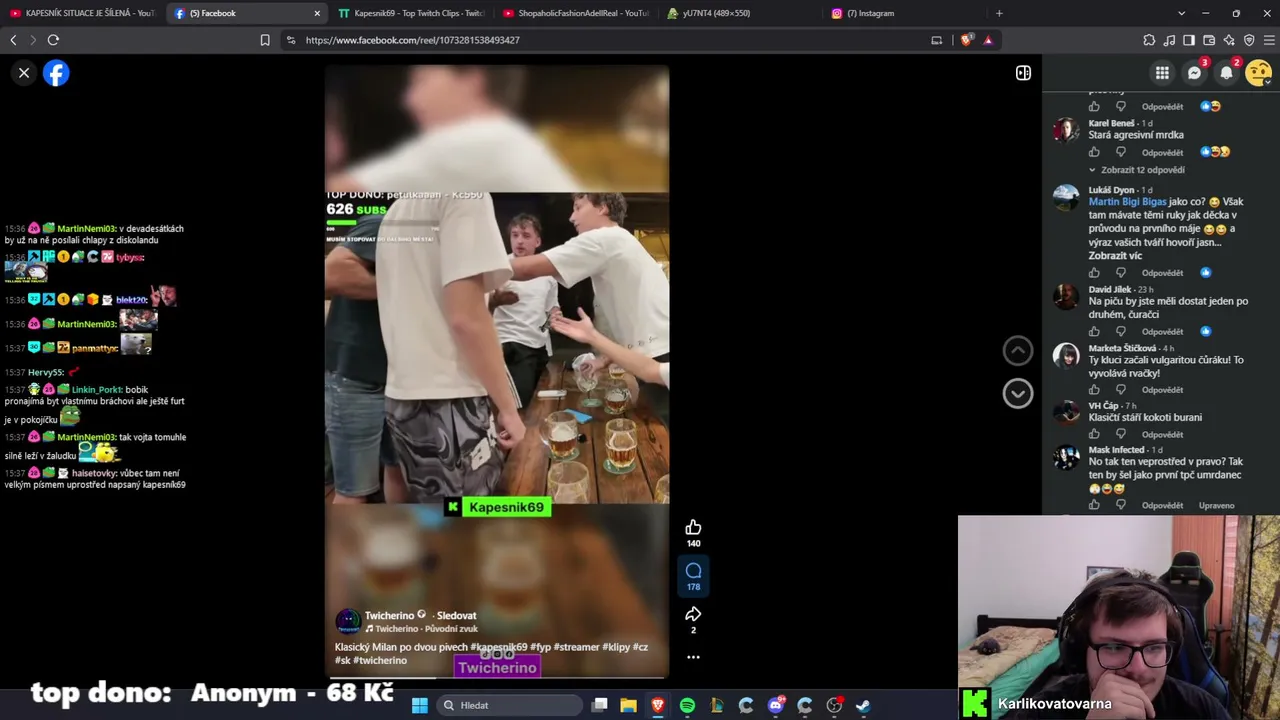The width and height of the screenshot is (1280, 720).
Task: Open the Brave VPN shield icon
Action: point(1249,40)
